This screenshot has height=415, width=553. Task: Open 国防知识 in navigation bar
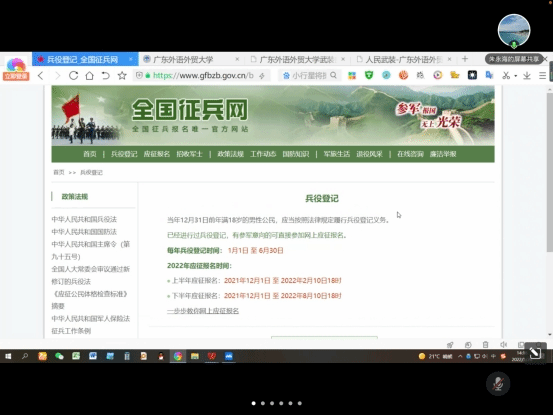coord(296,154)
